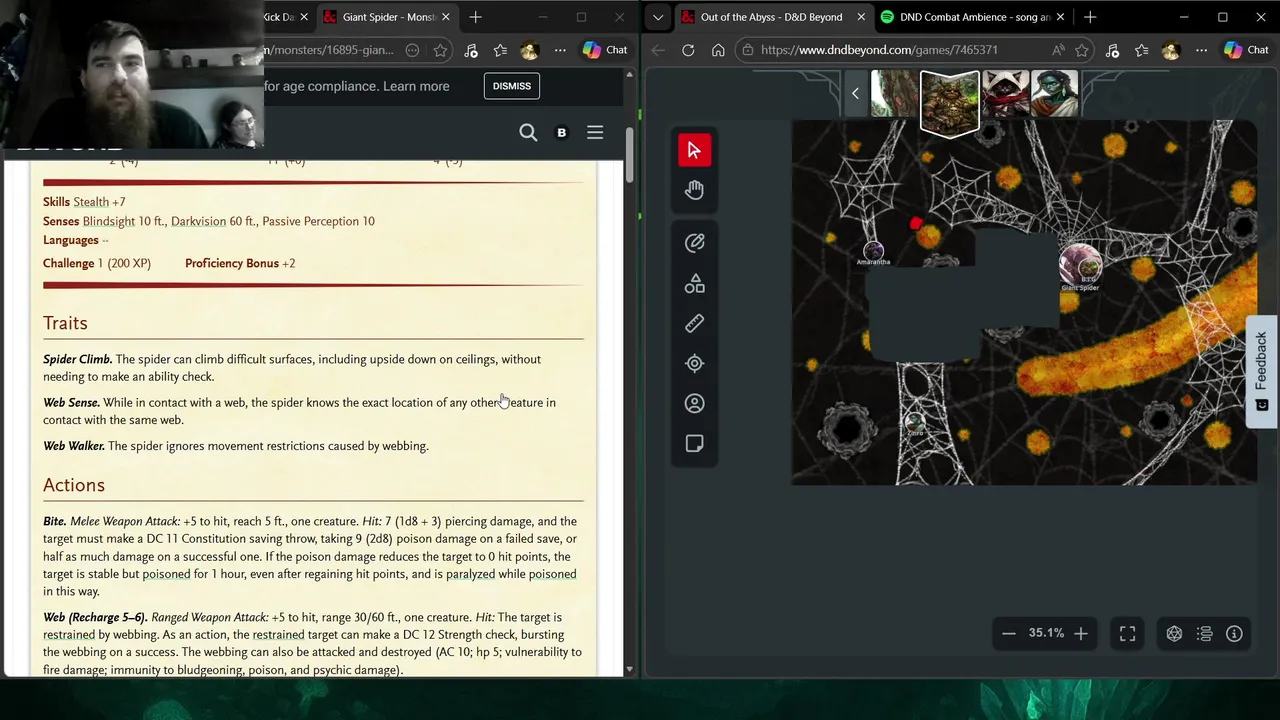The image size is (1280, 720).
Task: Click the monsters URL address bar
Action: [x=328, y=50]
